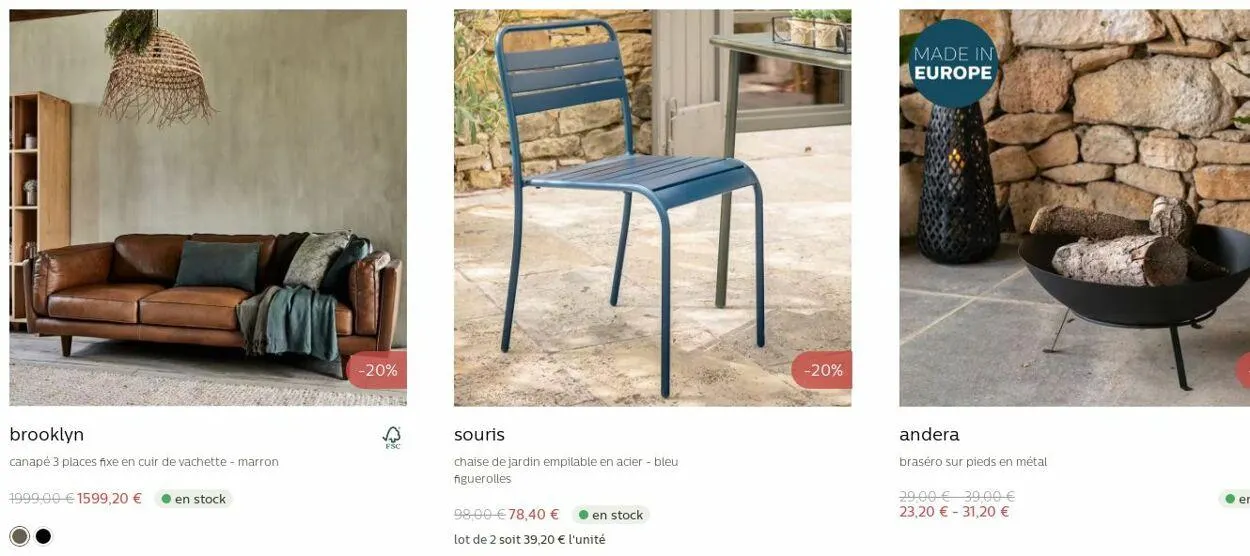This screenshot has height=556, width=1250.
Task: Open the souris product title link
Action: [x=479, y=435]
